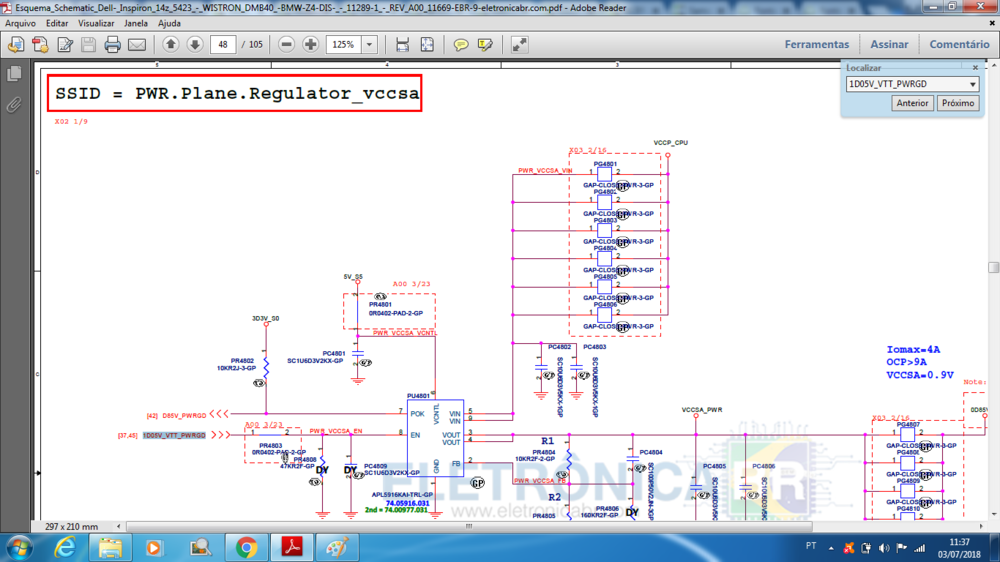1000x562 pixels.
Task: Open the zoom level dropdown
Action: tap(370, 45)
